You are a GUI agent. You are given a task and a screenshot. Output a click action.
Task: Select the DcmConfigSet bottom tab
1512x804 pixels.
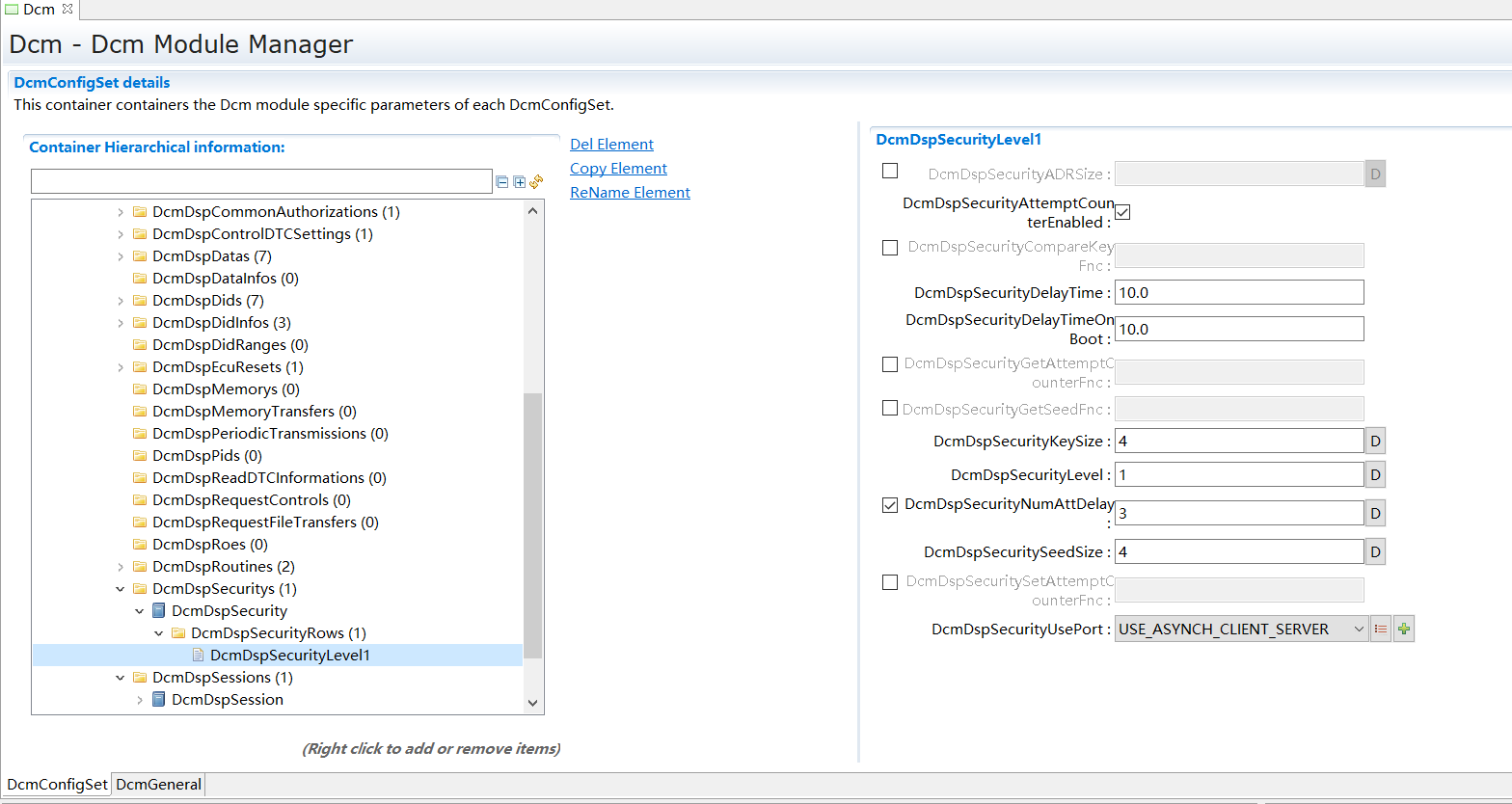57,784
